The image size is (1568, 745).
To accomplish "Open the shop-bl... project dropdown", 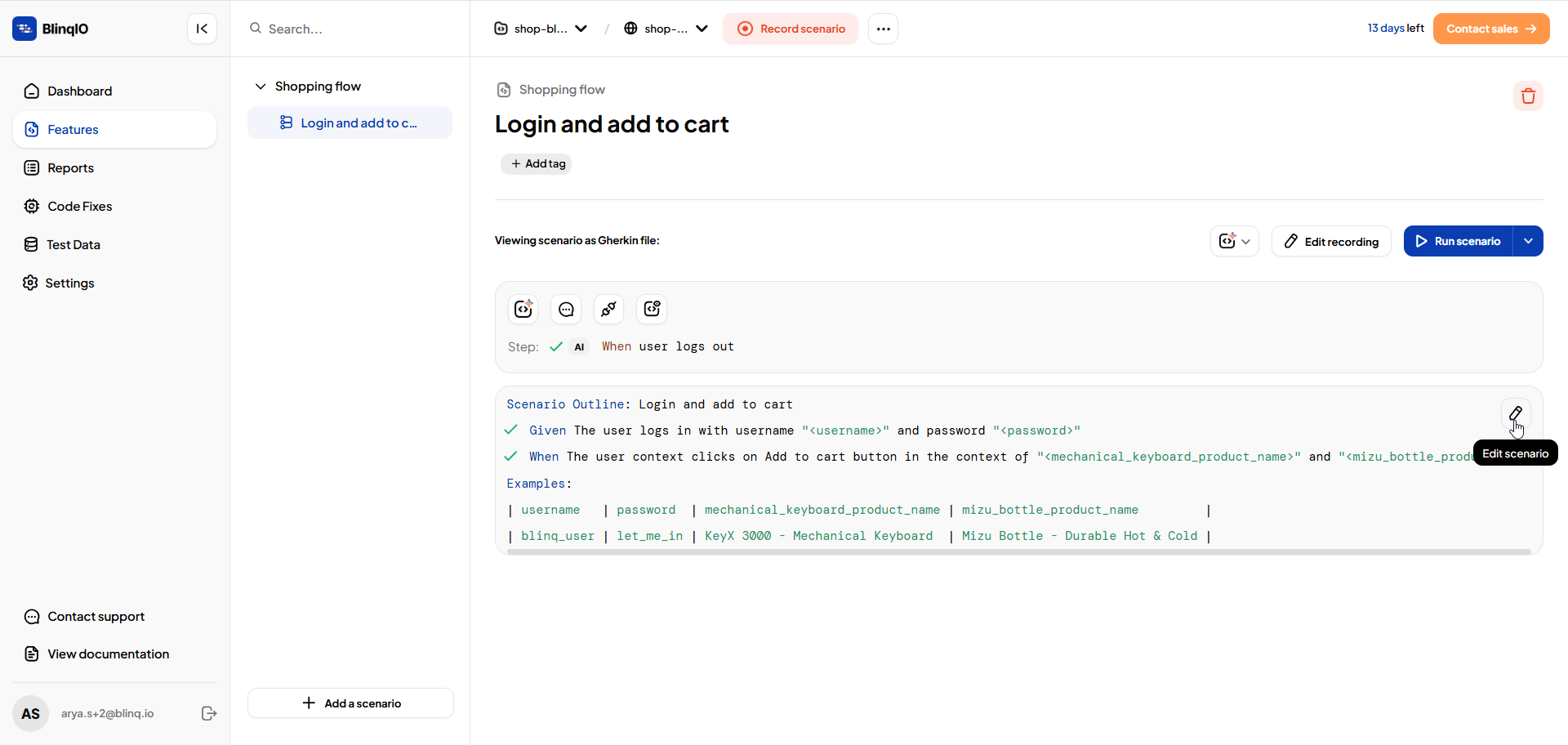I will pyautogui.click(x=541, y=29).
